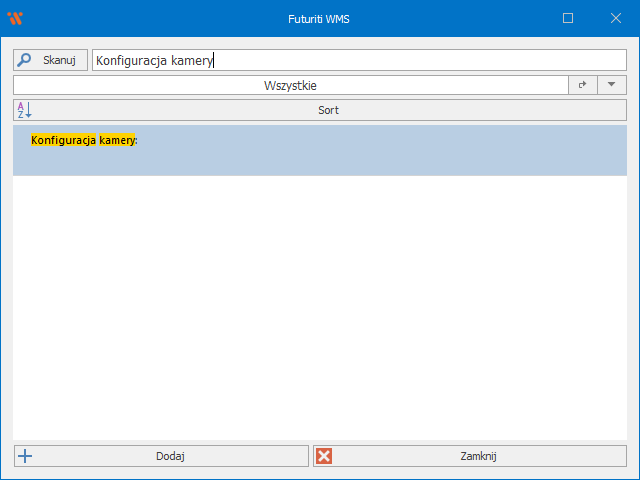
Task: Select the highlighted Konfiguracja kamery list row
Action: (320, 150)
